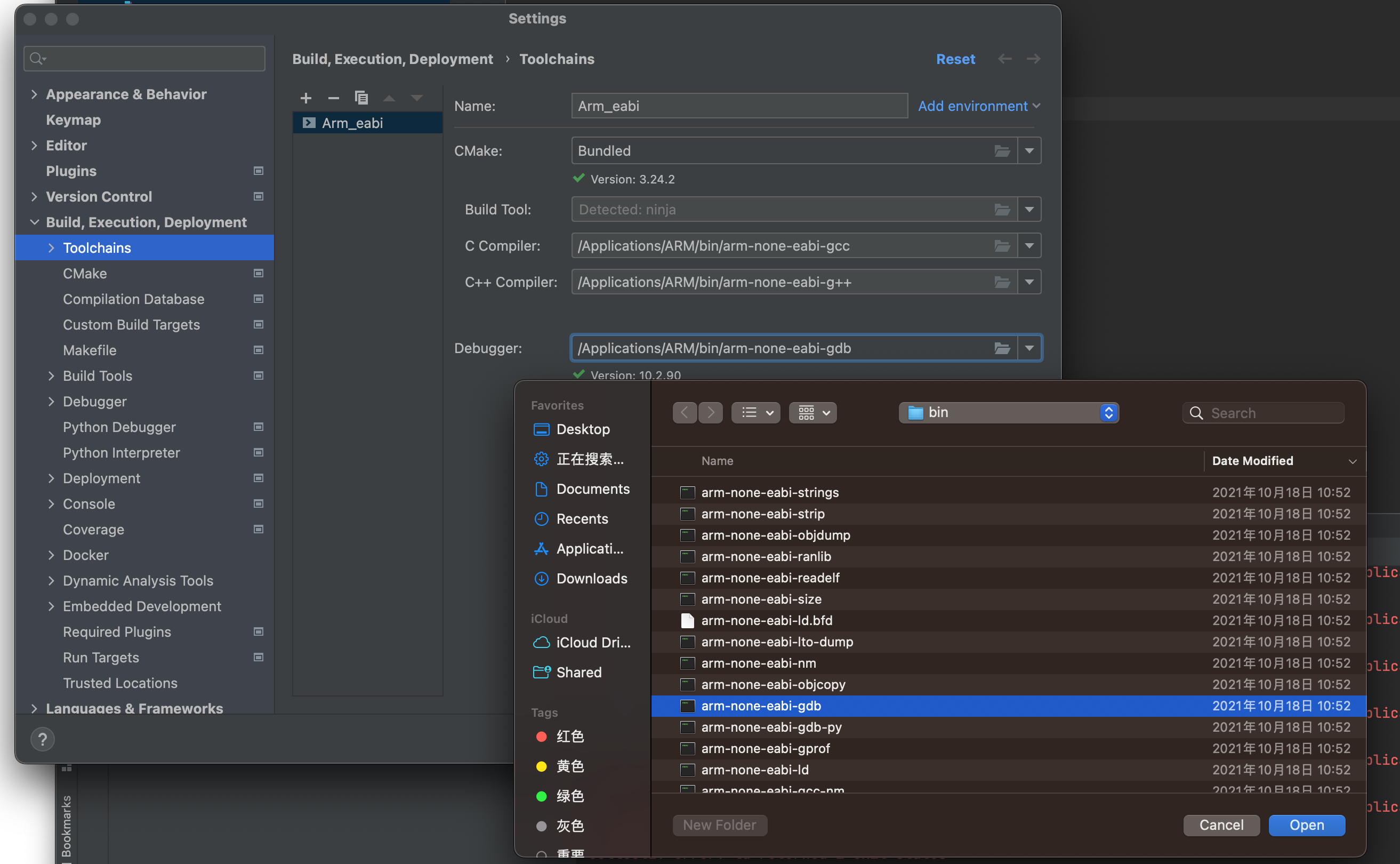Navigate back in file dialog

[685, 413]
